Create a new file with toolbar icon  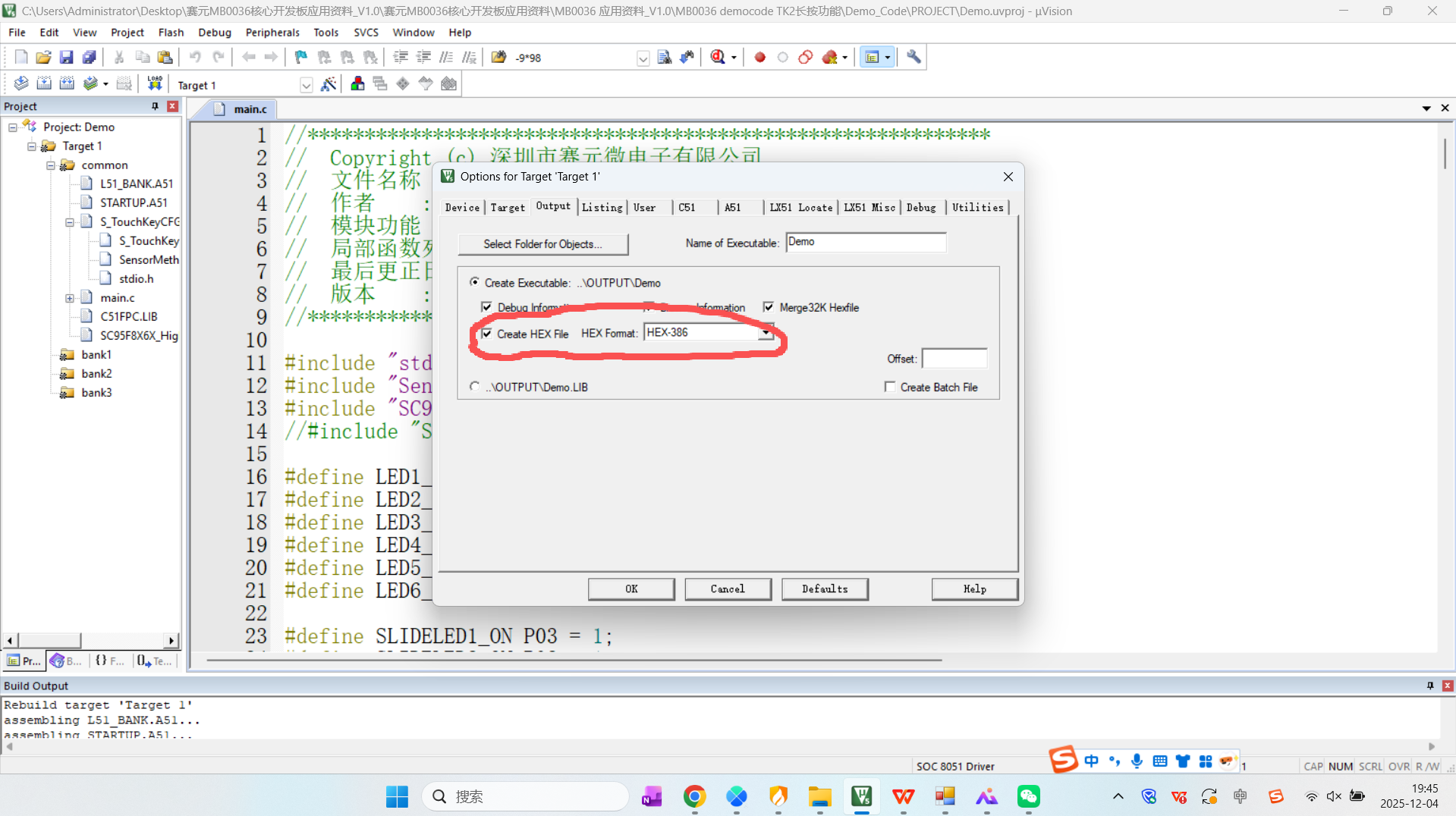[x=21, y=57]
